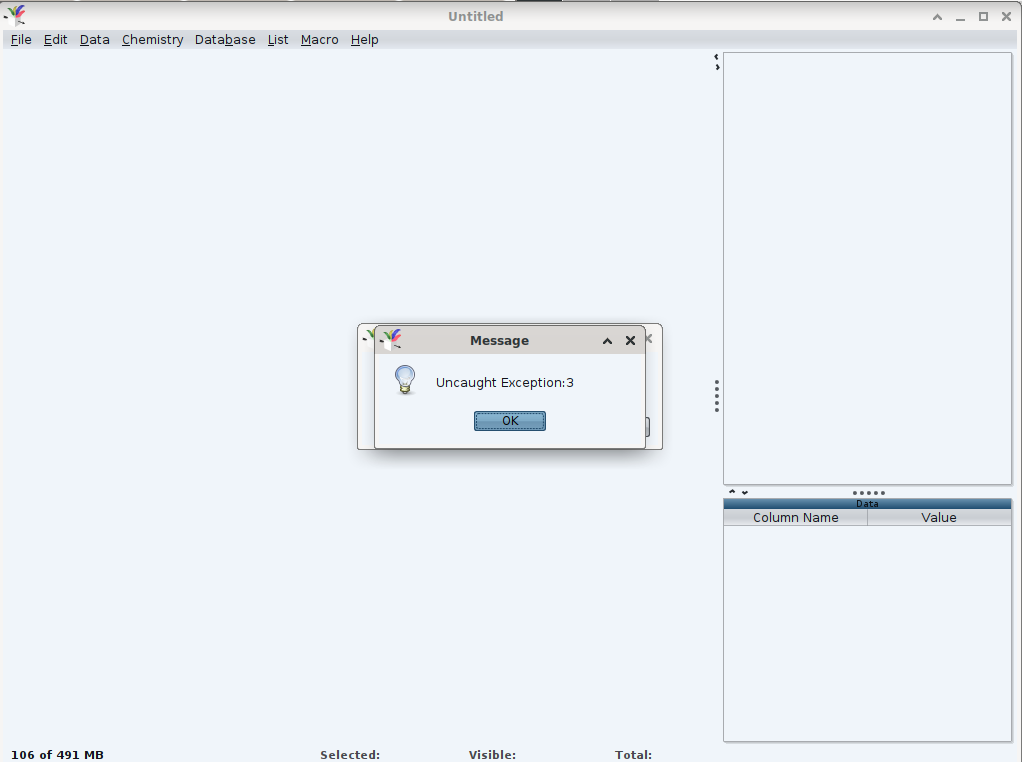Open the Database menu
The height and width of the screenshot is (762, 1022).
[225, 40]
